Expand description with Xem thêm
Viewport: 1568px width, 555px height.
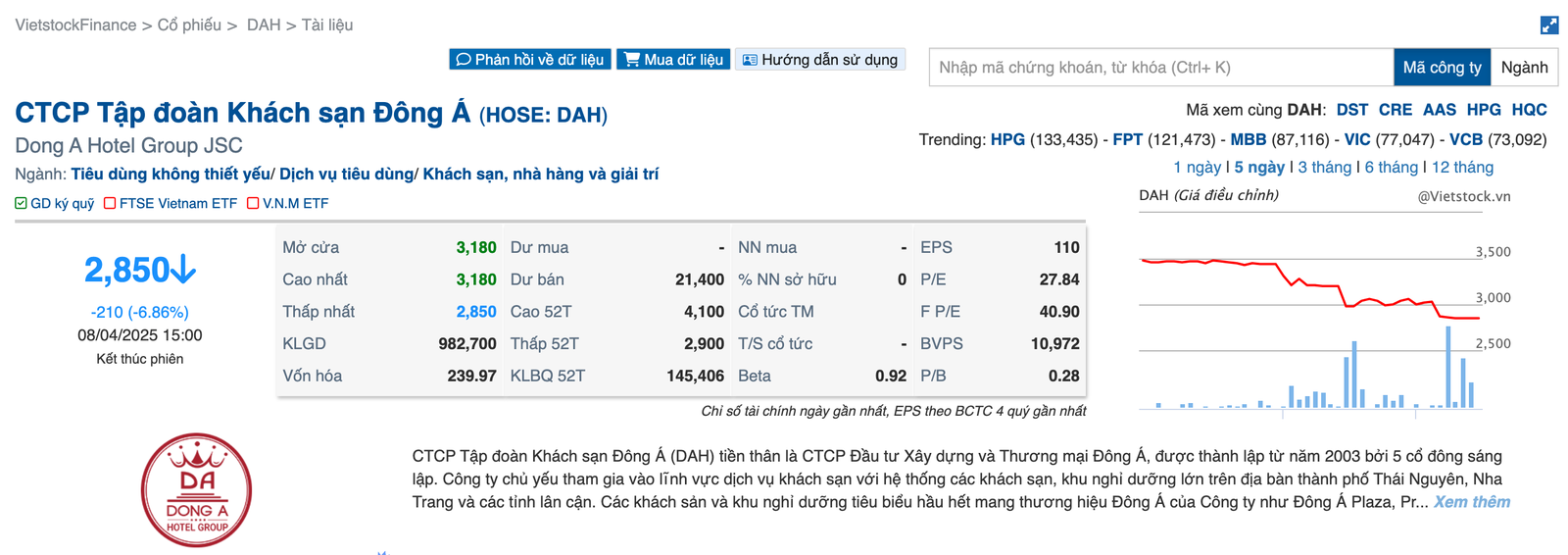[1471, 502]
